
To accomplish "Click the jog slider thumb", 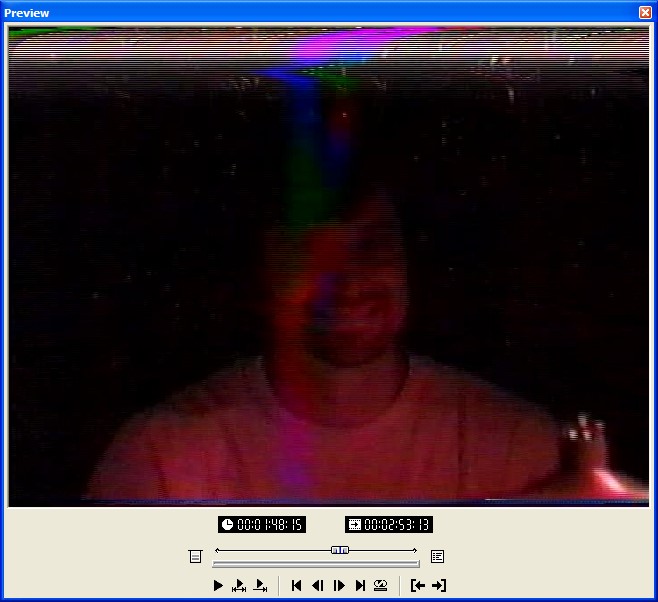I will 340,550.
